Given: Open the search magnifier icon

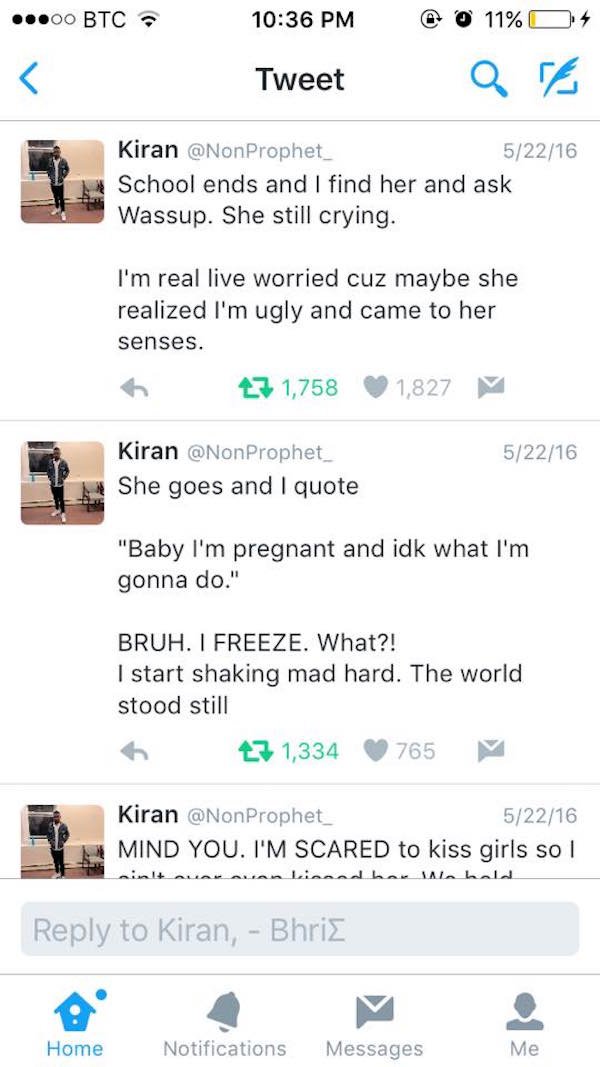Looking at the screenshot, I should click(x=489, y=79).
